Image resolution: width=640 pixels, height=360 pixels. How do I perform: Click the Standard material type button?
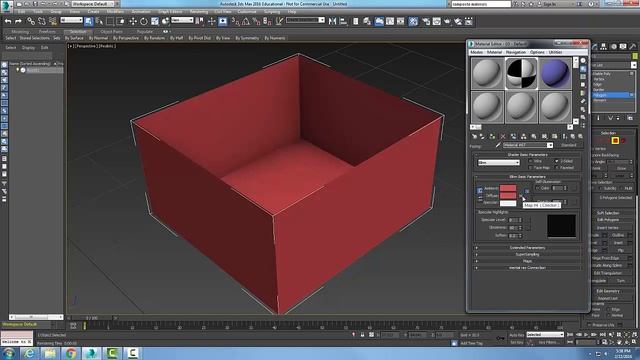click(569, 145)
